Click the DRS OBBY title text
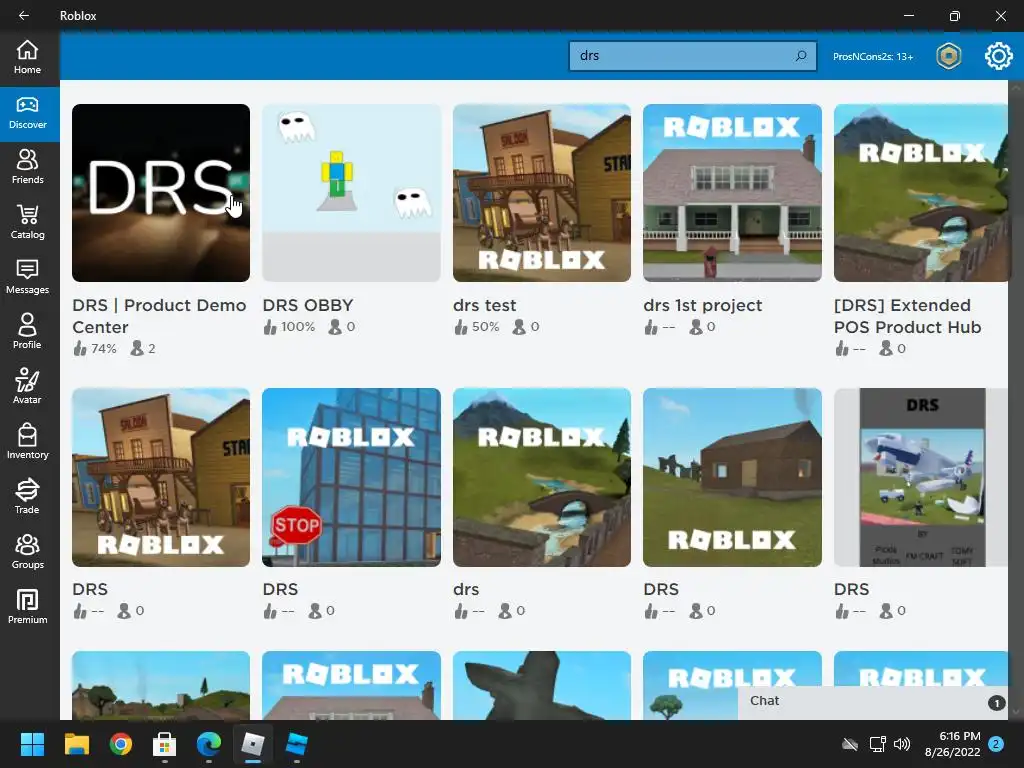Screen dimensions: 1024x768 (x=308, y=305)
